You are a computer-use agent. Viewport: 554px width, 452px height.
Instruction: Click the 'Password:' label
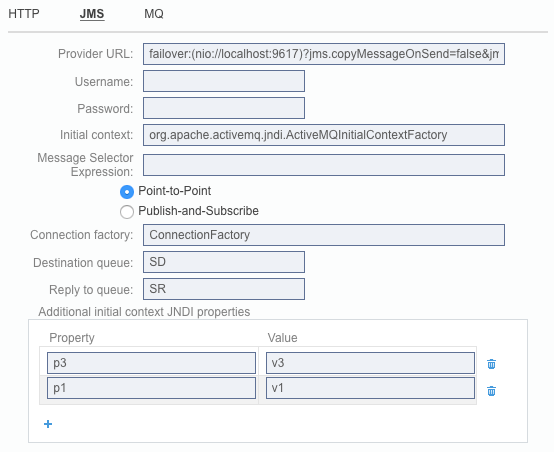[105, 109]
